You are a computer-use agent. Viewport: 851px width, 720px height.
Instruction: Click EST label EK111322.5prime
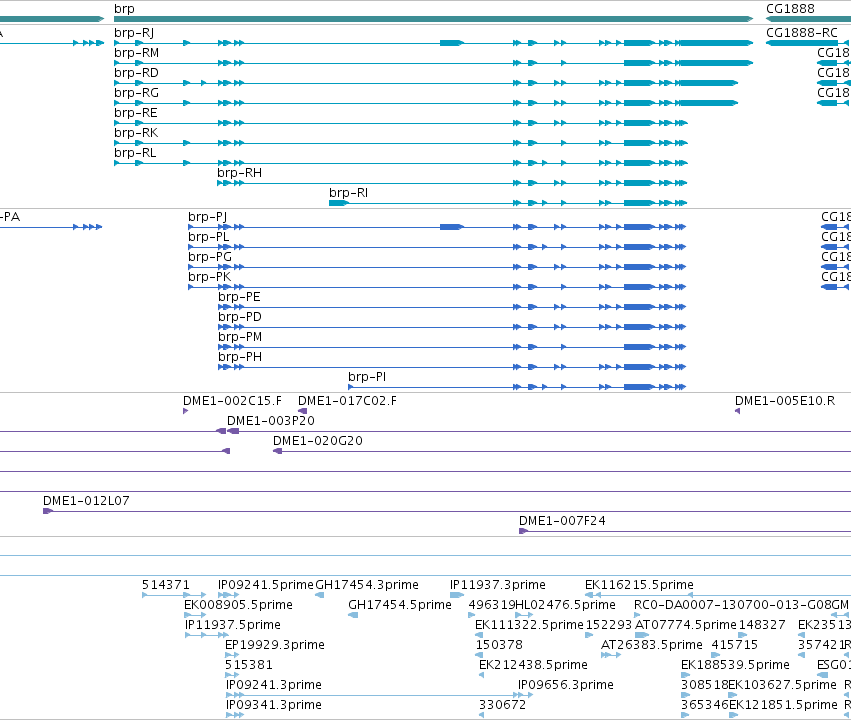[529, 625]
